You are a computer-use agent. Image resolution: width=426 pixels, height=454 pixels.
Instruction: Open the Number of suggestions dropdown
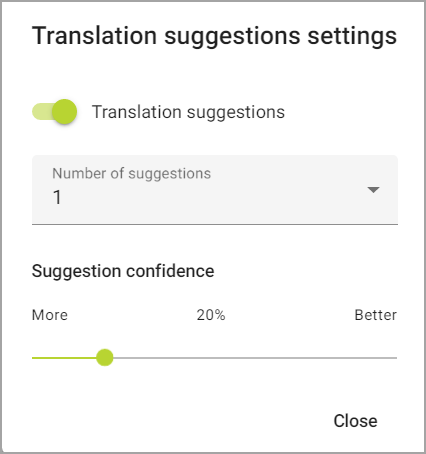pos(215,190)
